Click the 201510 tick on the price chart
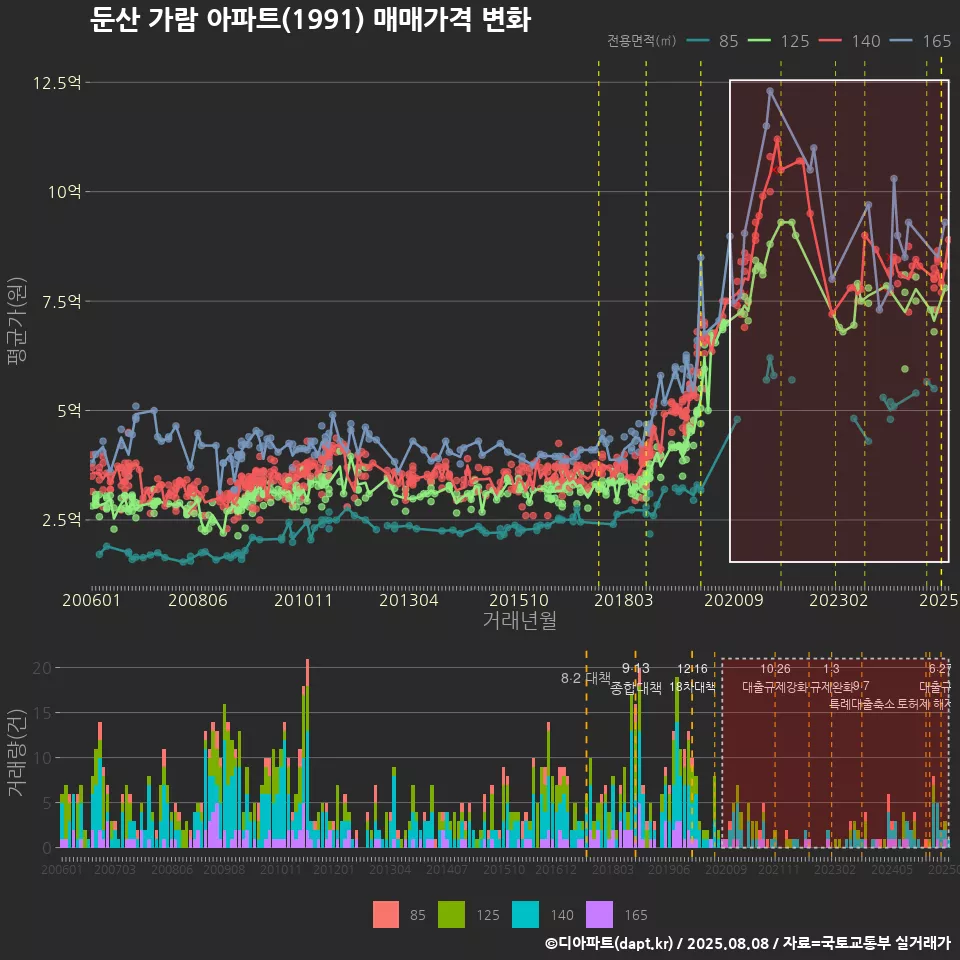This screenshot has width=960, height=960. coord(519,600)
